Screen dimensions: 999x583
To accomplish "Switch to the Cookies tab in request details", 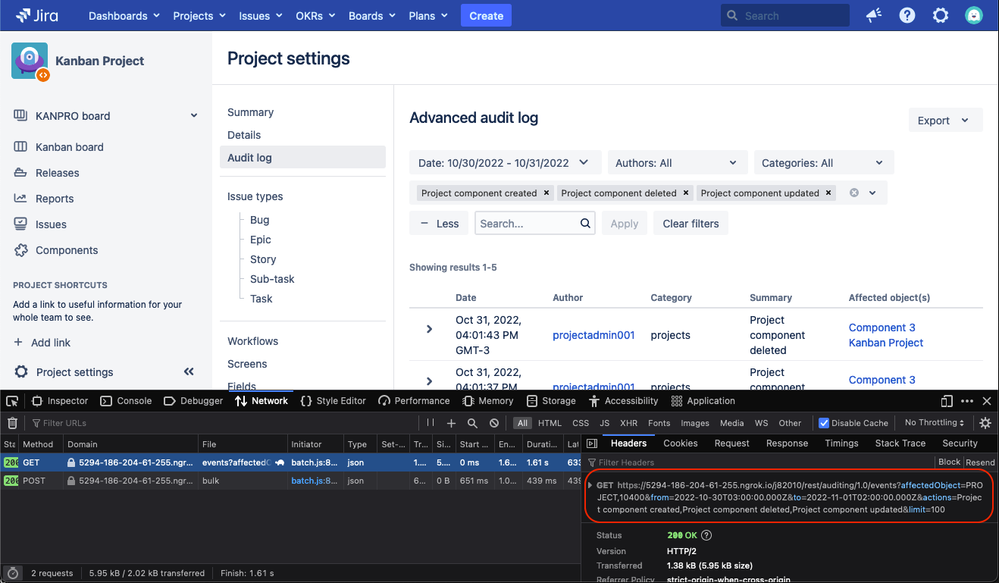I will 680,442.
